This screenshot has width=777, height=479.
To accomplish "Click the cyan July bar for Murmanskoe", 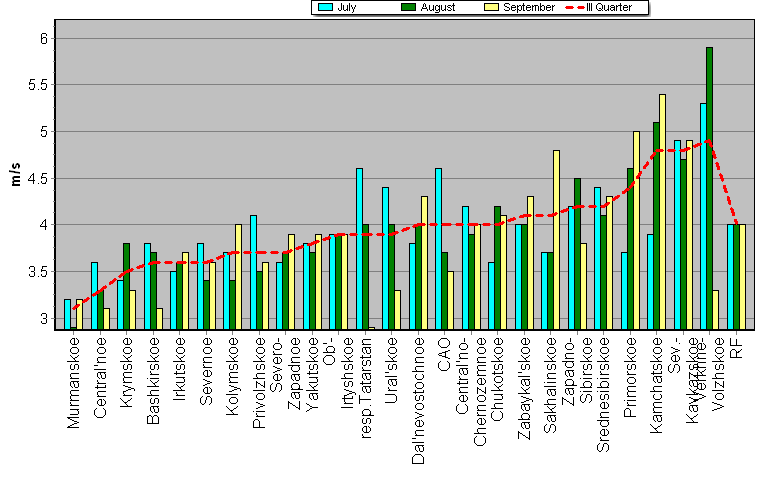I will click(x=67, y=315).
